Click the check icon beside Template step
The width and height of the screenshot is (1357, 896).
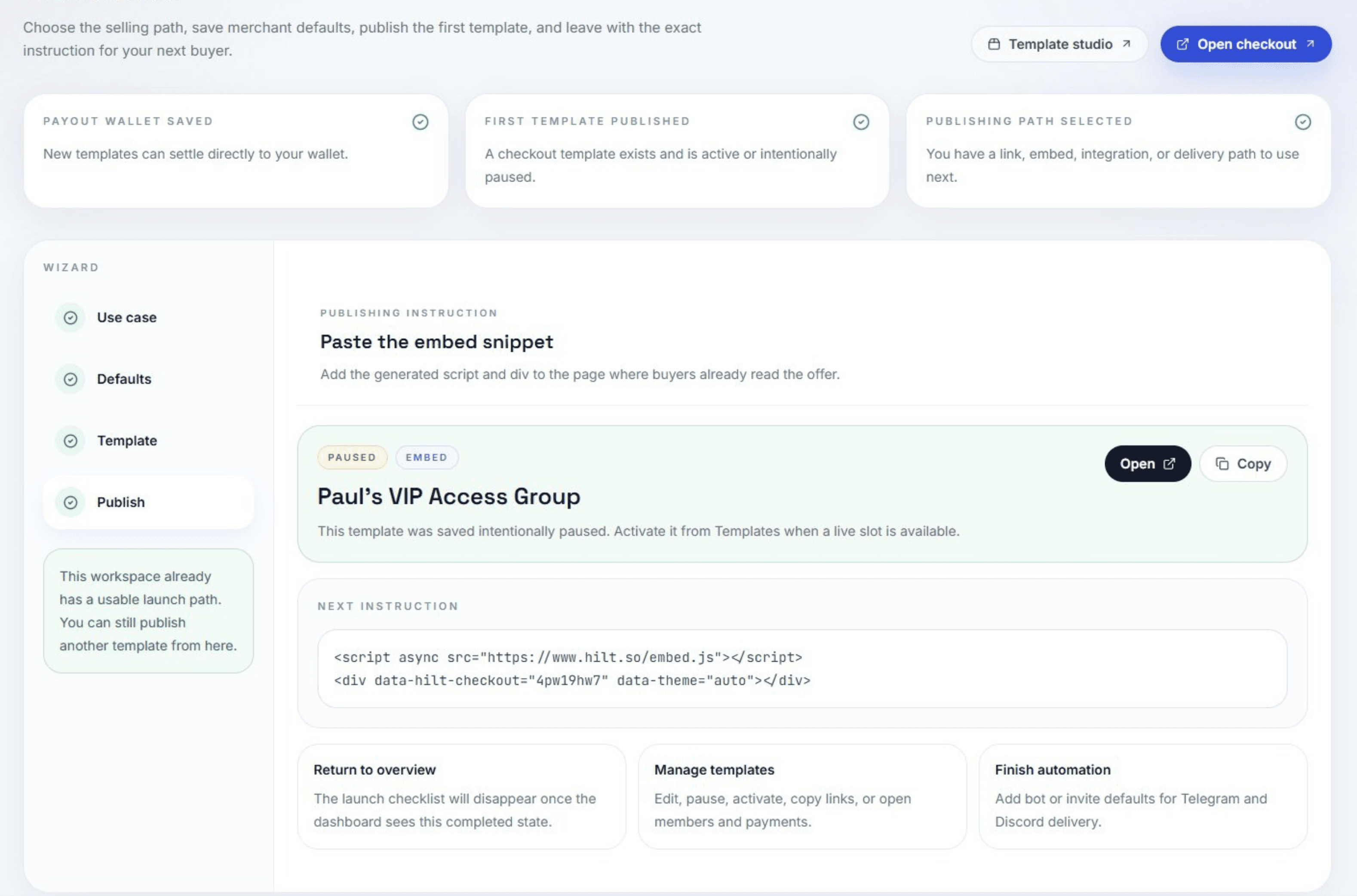[x=70, y=441]
